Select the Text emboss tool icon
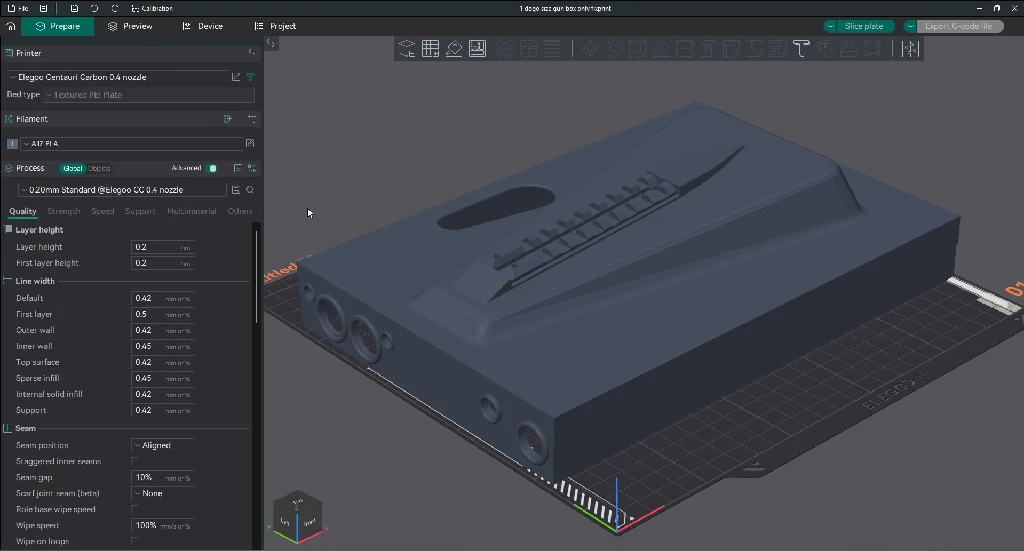Image resolution: width=1024 pixels, height=551 pixels. coord(800,48)
